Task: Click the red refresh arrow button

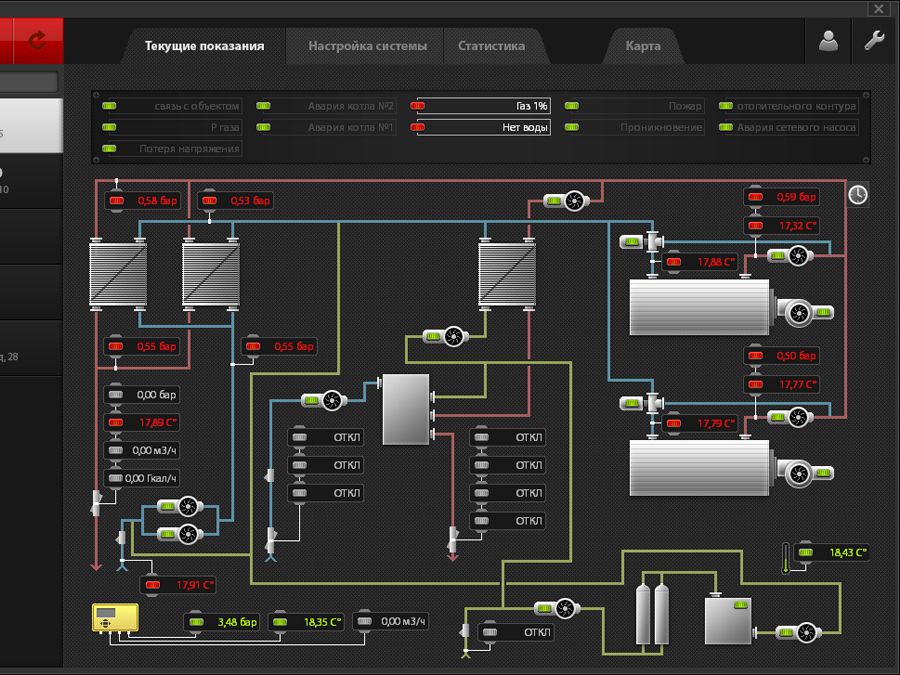Action: [38, 41]
